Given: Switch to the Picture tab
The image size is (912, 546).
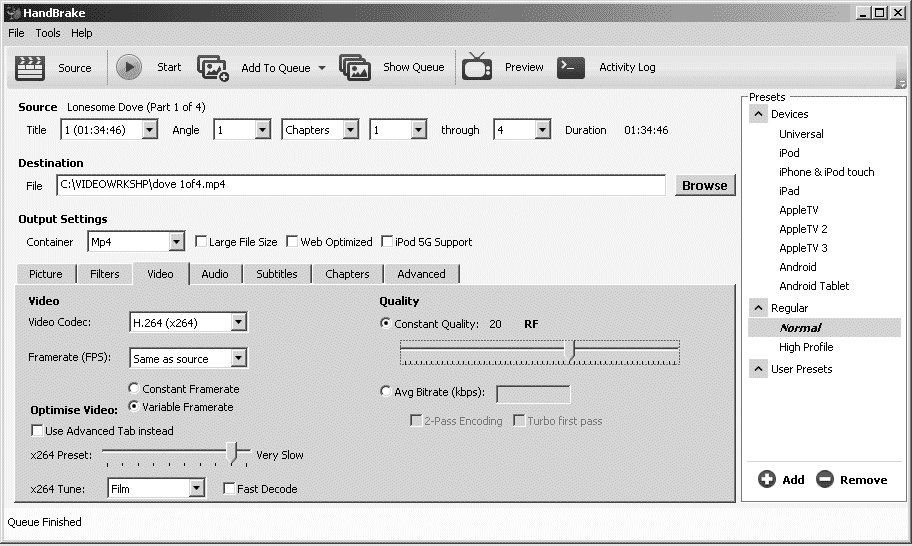Looking at the screenshot, I should (x=46, y=274).
